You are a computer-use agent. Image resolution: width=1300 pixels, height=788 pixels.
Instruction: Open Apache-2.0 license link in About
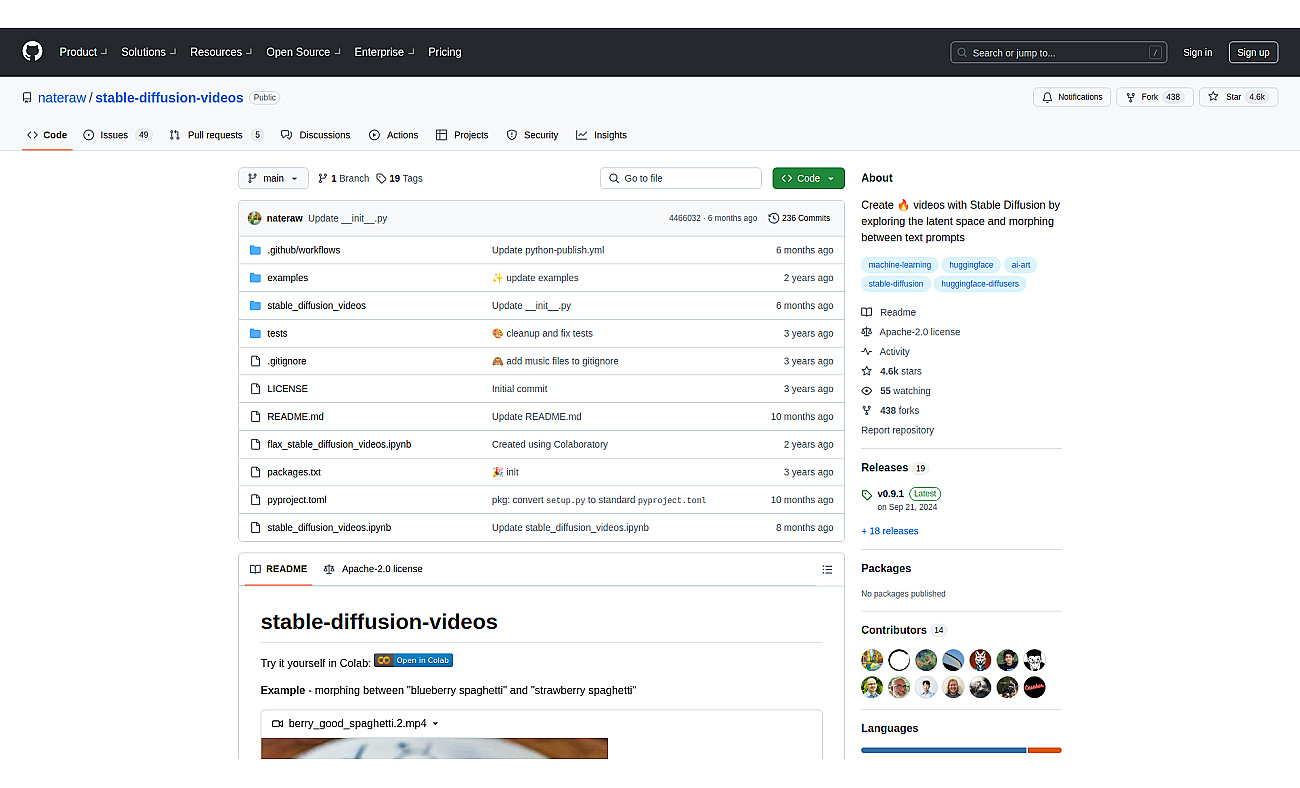(x=910, y=332)
